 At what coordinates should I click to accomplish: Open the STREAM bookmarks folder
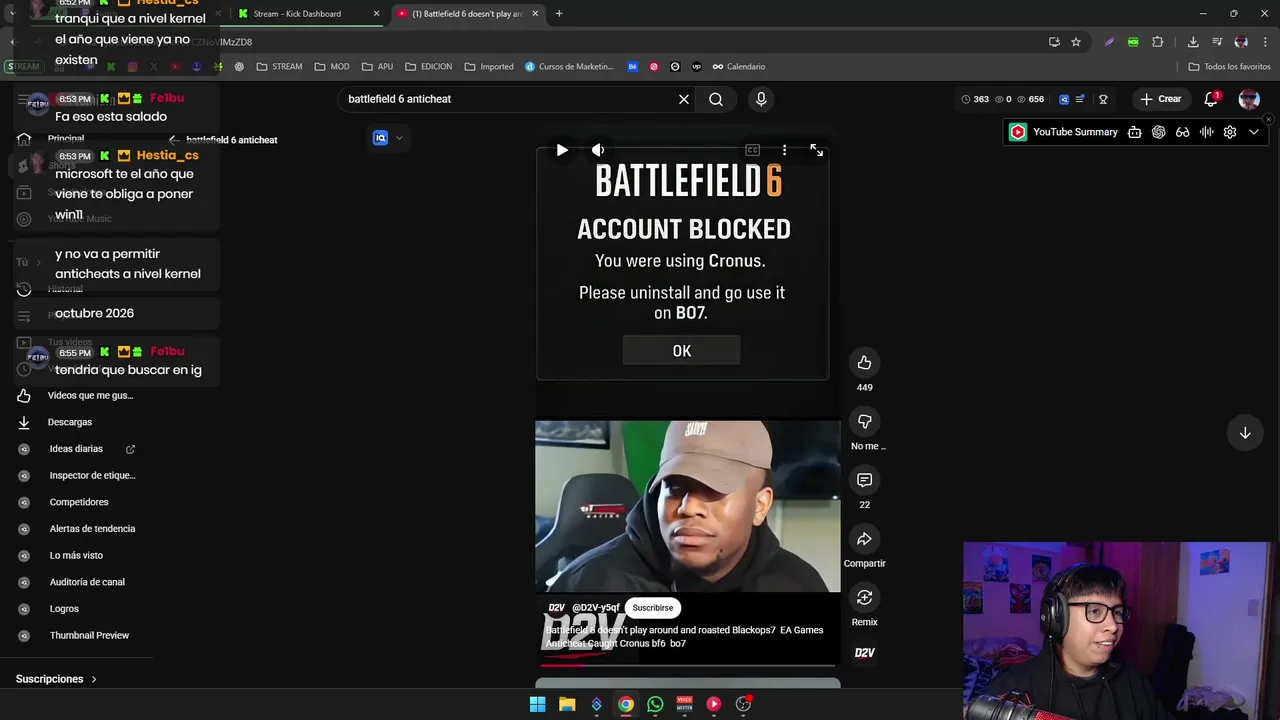click(279, 67)
